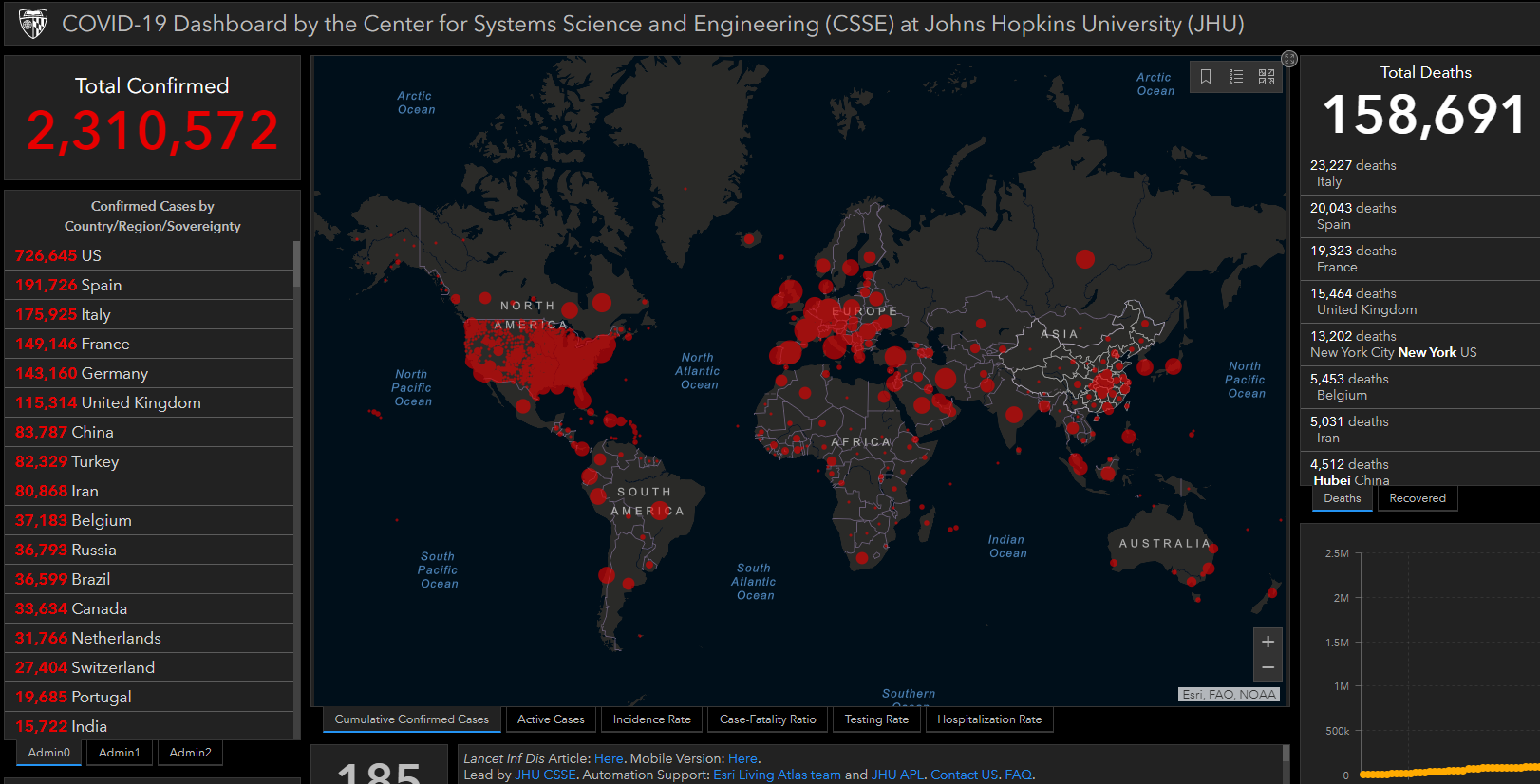Select United Kingdom in confirmed cases list
This screenshot has height=784, width=1540.
(150, 402)
